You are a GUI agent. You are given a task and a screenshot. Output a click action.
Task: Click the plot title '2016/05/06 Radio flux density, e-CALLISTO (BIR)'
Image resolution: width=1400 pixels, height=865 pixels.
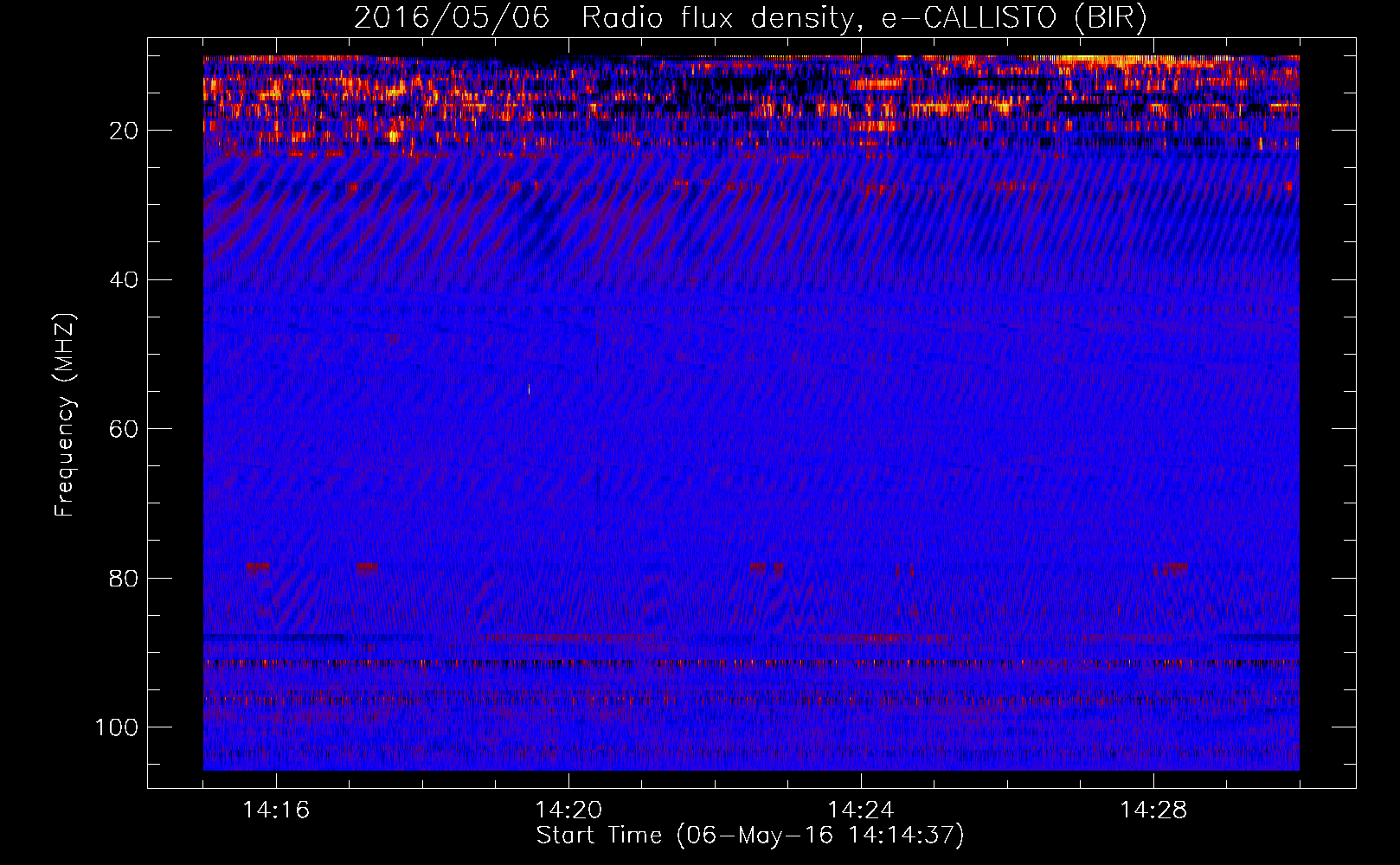click(750, 18)
